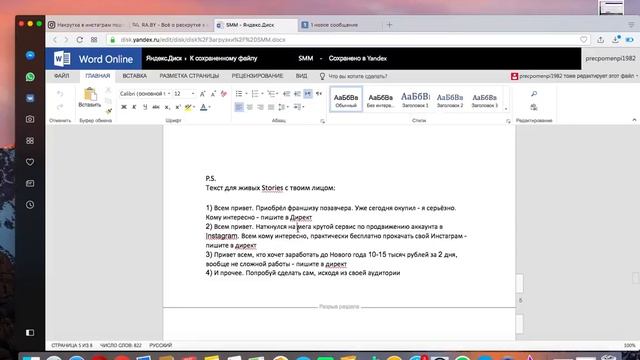Click the Find magnifier icon in Редактирование
Screen dimensions: 640x360
(x=534, y=94)
